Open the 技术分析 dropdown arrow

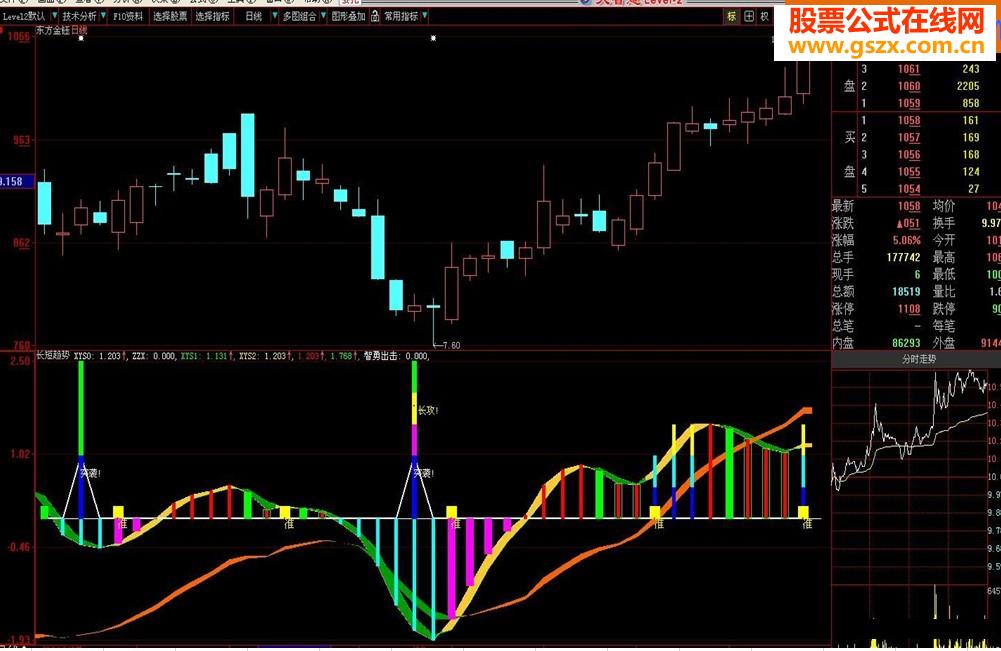(103, 16)
